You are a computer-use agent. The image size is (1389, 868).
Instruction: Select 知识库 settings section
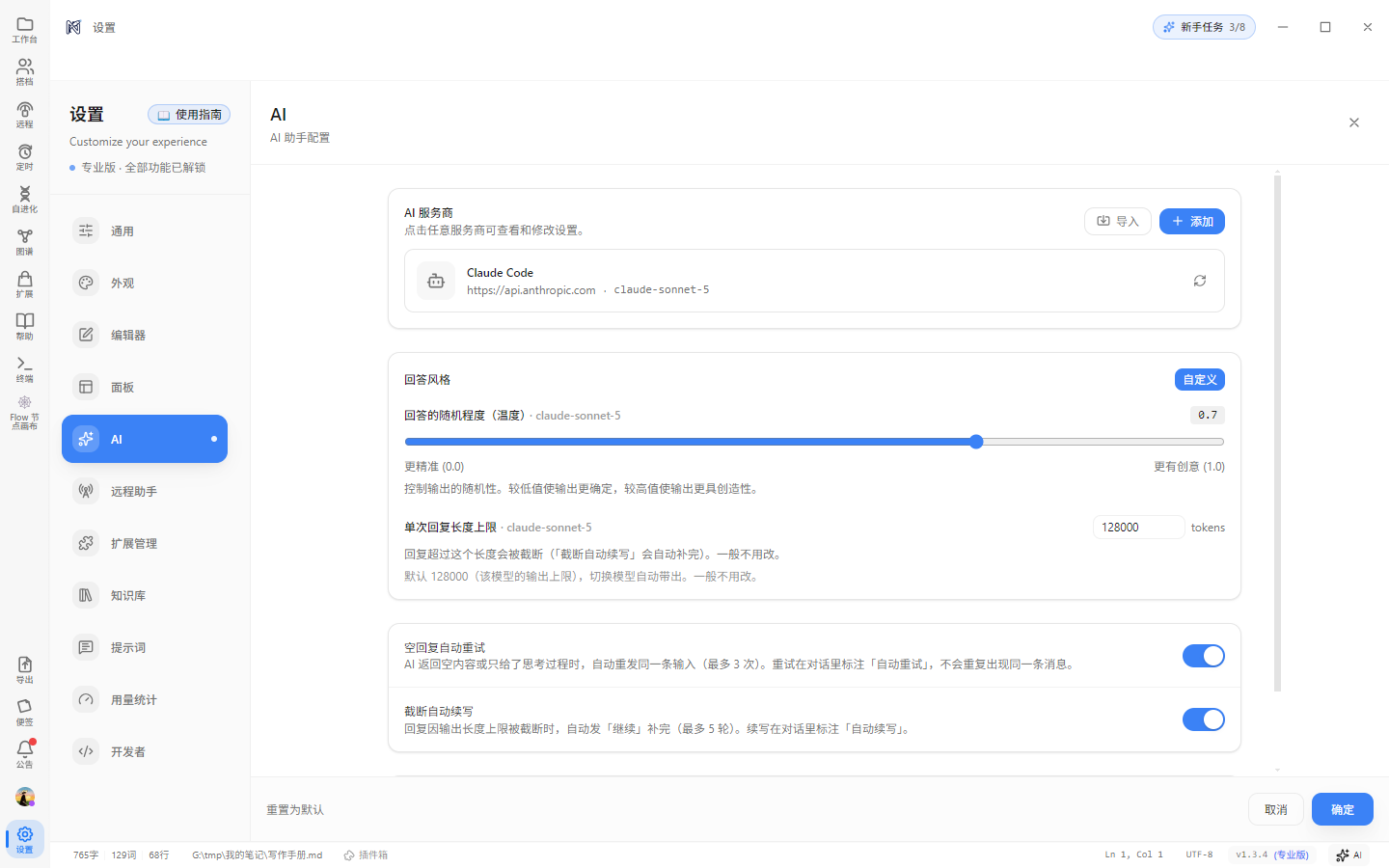(145, 595)
